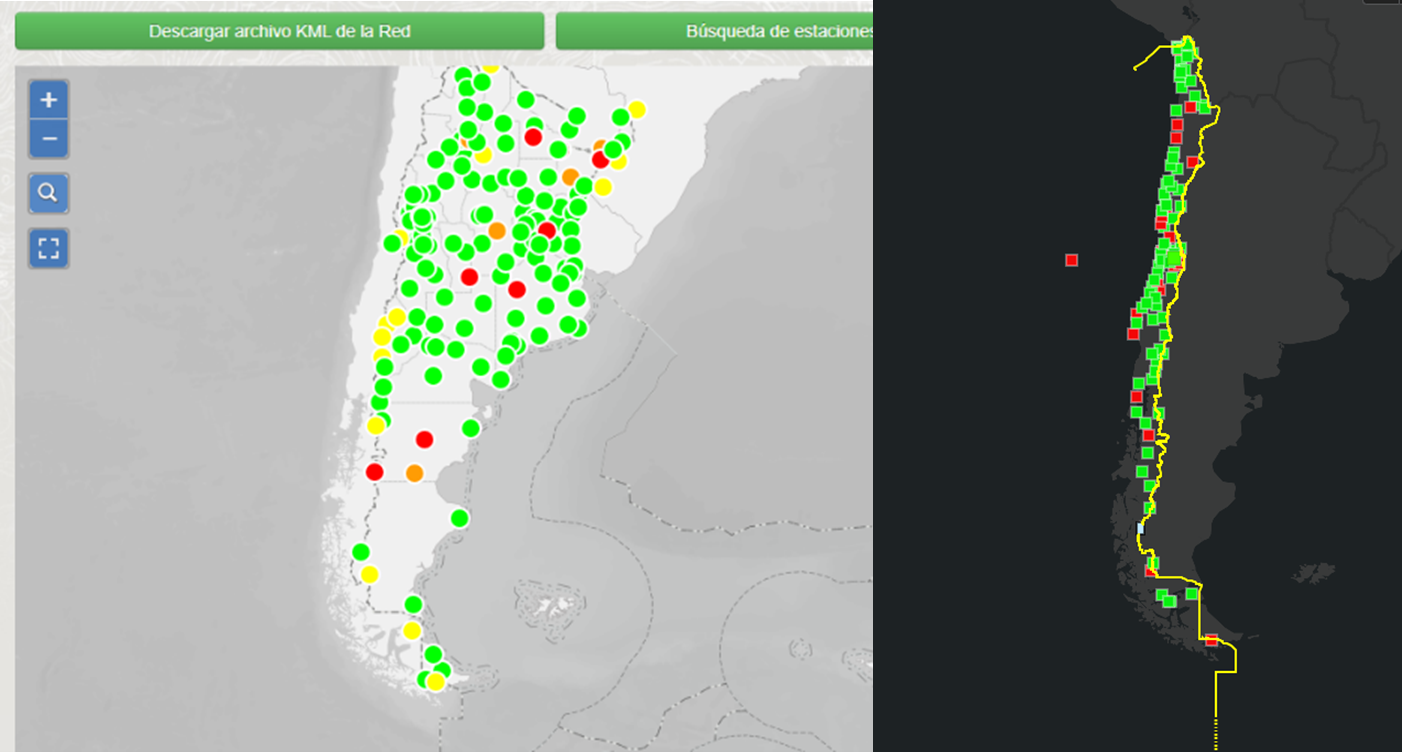Click the easternmost yellow circle on Argentina map

637,109
